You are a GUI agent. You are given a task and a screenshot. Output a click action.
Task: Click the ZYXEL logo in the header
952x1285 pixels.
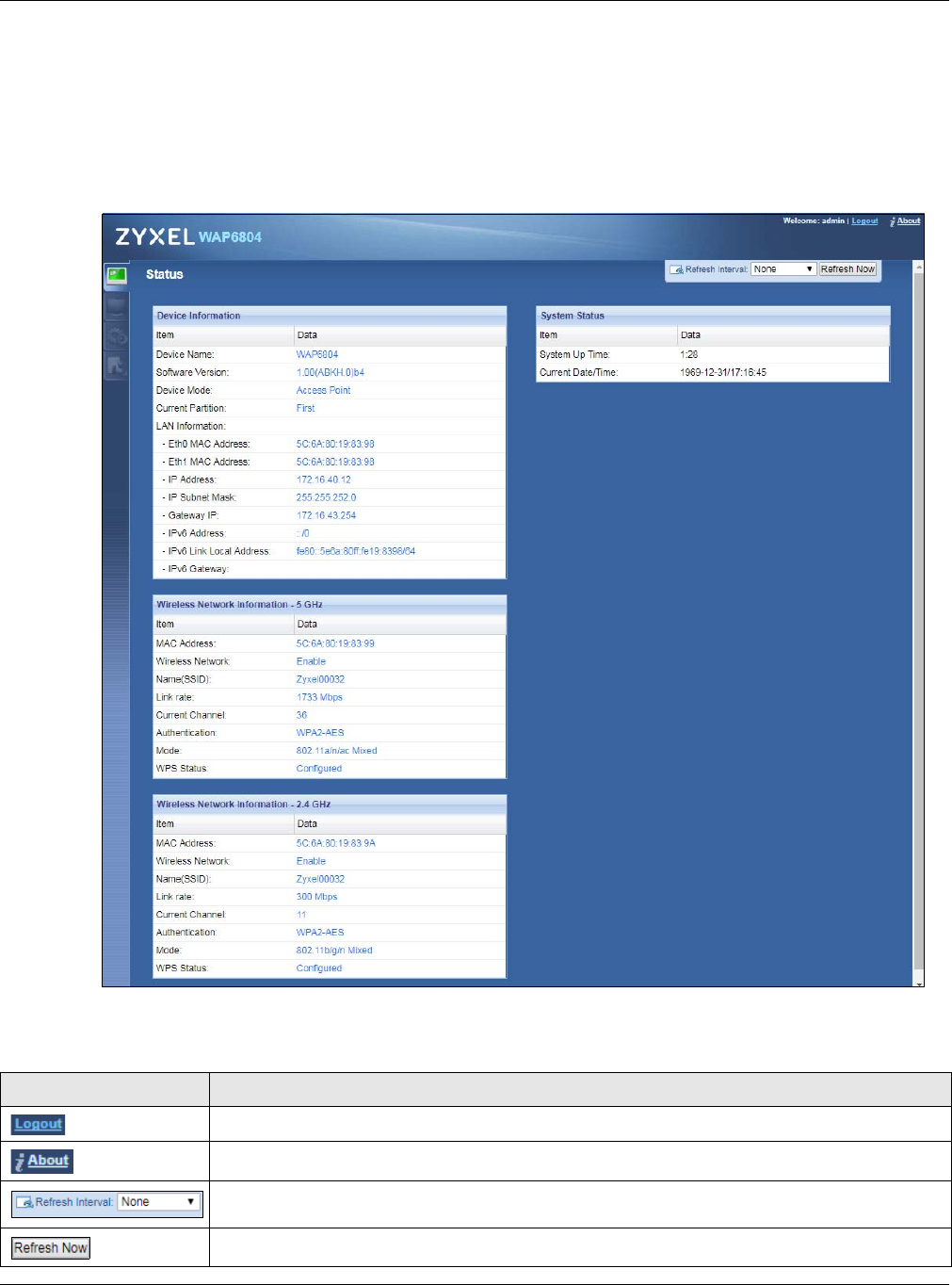154,236
